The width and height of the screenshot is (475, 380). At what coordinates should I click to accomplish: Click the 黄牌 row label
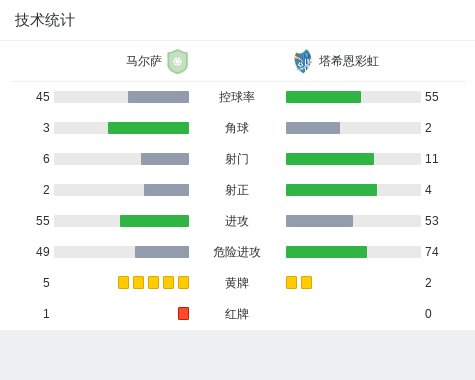coord(237,283)
